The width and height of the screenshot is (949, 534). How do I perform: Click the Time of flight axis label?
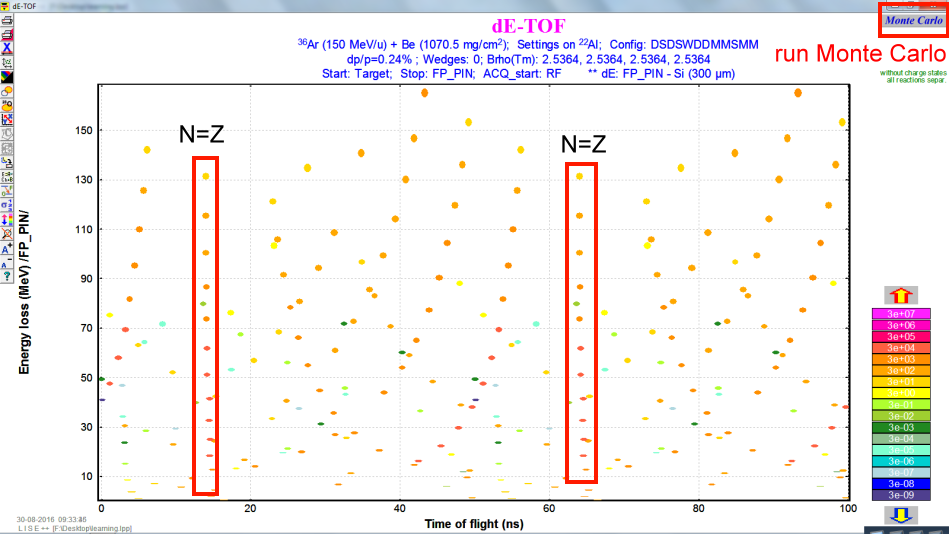pos(473,523)
